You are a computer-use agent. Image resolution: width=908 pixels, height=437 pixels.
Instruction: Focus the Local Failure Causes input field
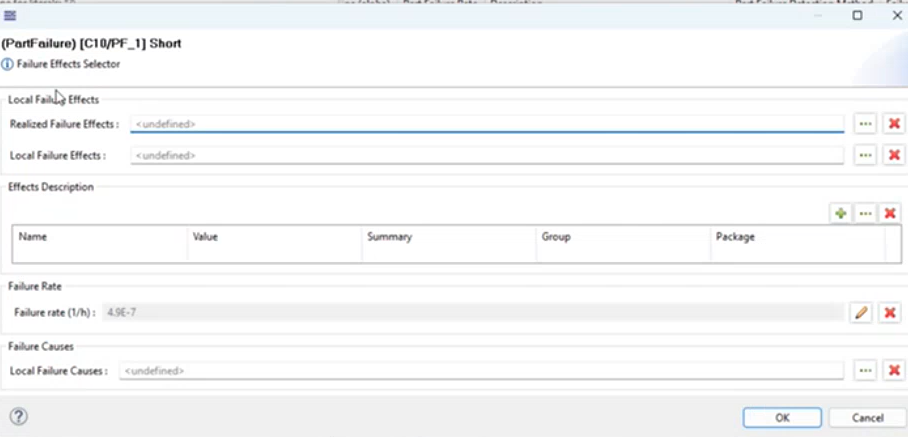point(481,370)
